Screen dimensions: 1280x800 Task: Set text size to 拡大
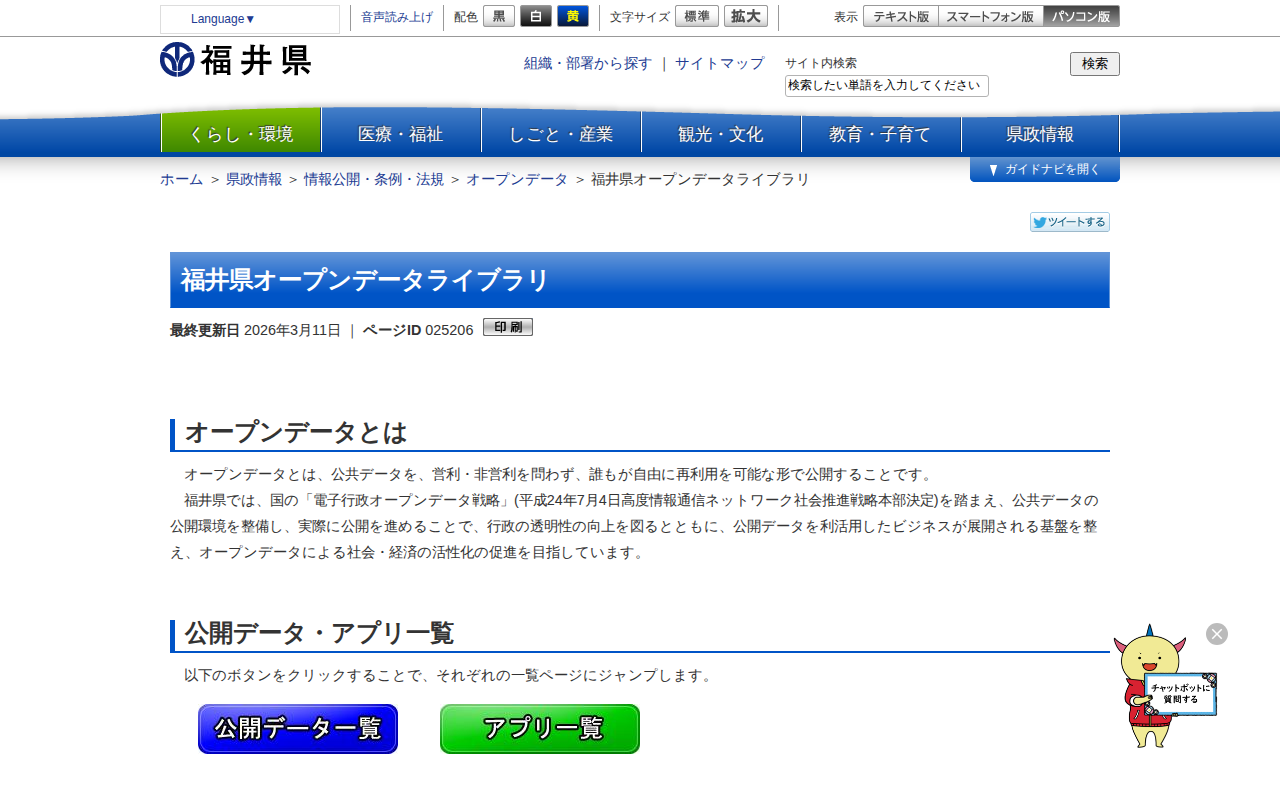(746, 16)
